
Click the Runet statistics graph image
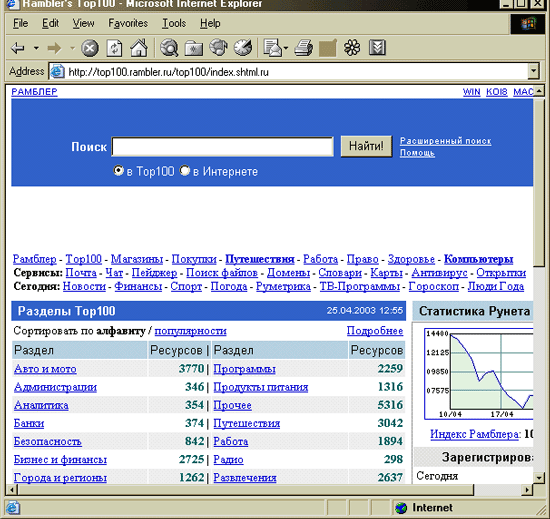point(478,374)
